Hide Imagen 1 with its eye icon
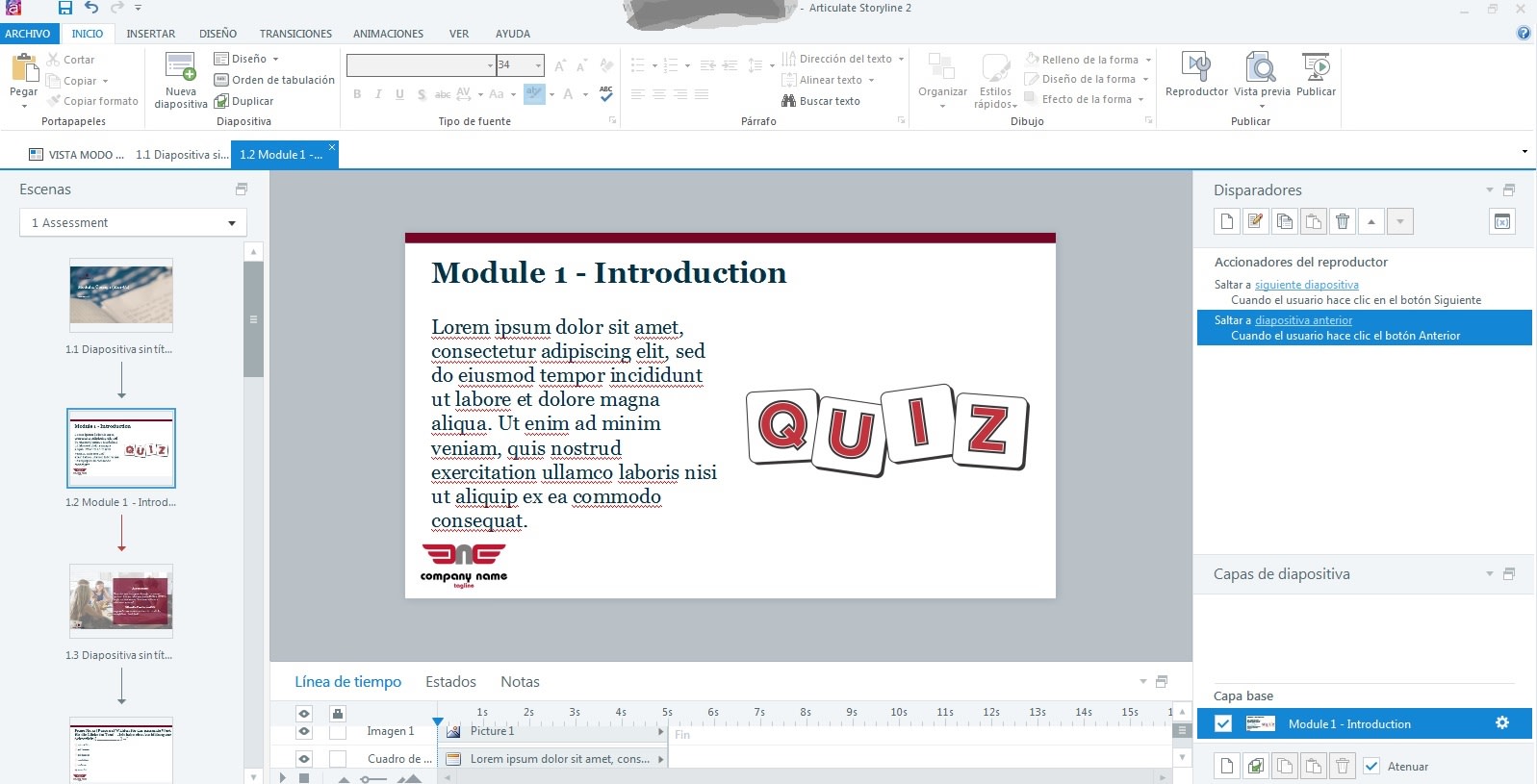The image size is (1537, 784). tap(304, 732)
